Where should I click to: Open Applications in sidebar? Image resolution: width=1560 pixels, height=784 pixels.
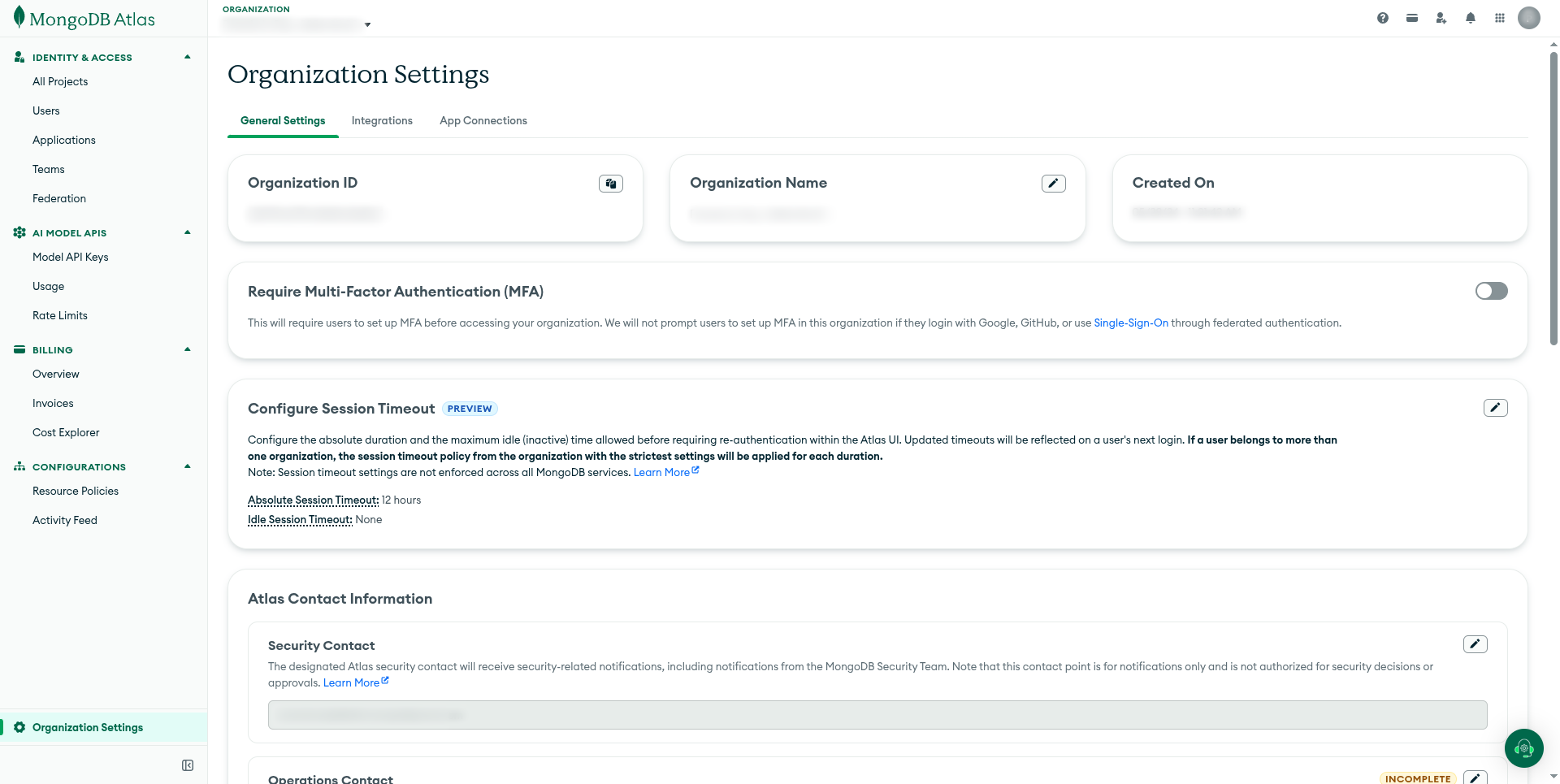(x=64, y=140)
